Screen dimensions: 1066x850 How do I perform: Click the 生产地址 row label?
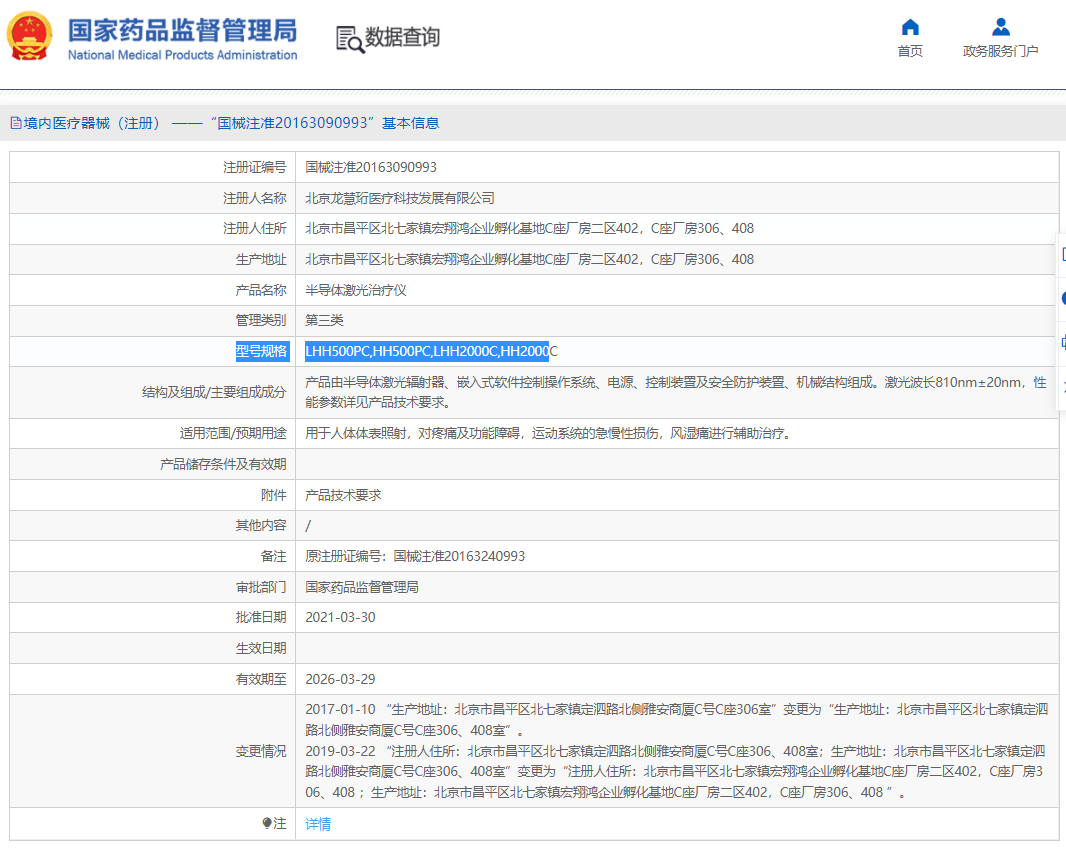click(x=261, y=259)
